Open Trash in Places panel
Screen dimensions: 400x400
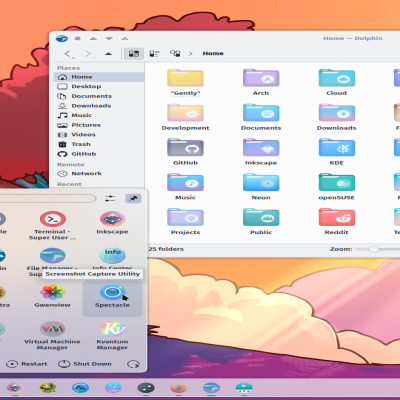[x=99, y=144]
